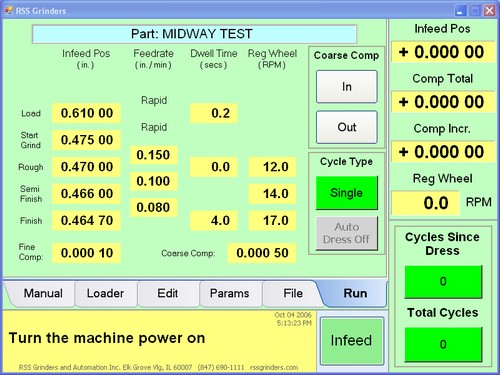The width and height of the screenshot is (500, 375).
Task: Select feedrate field 0.080
Action: 153,207
